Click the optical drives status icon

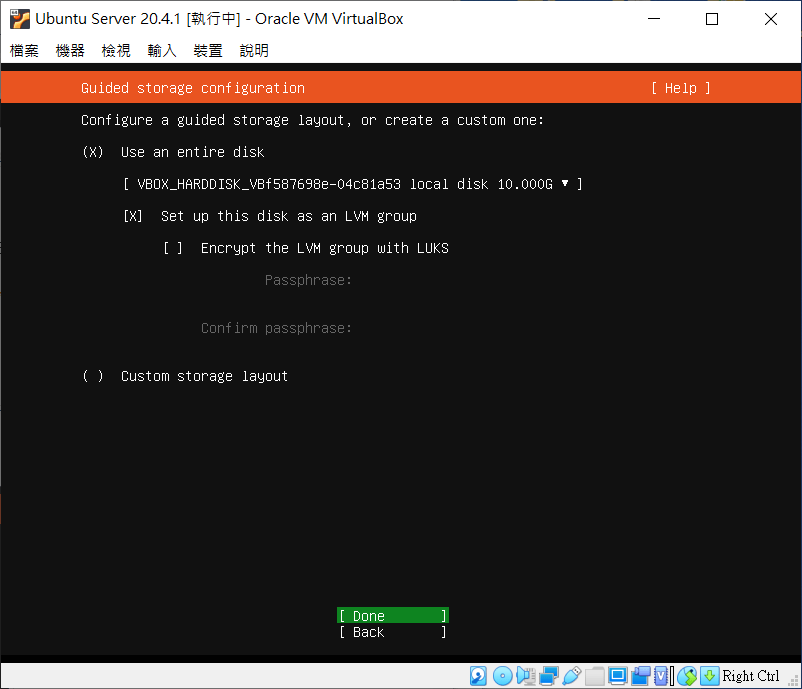tap(501, 676)
